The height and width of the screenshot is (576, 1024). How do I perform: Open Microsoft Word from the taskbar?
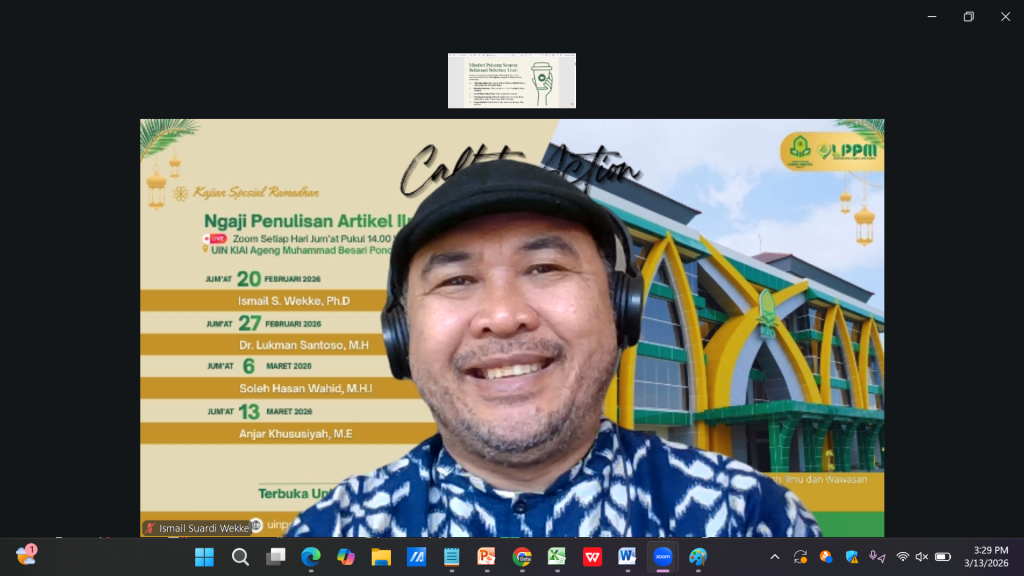[x=626, y=558]
